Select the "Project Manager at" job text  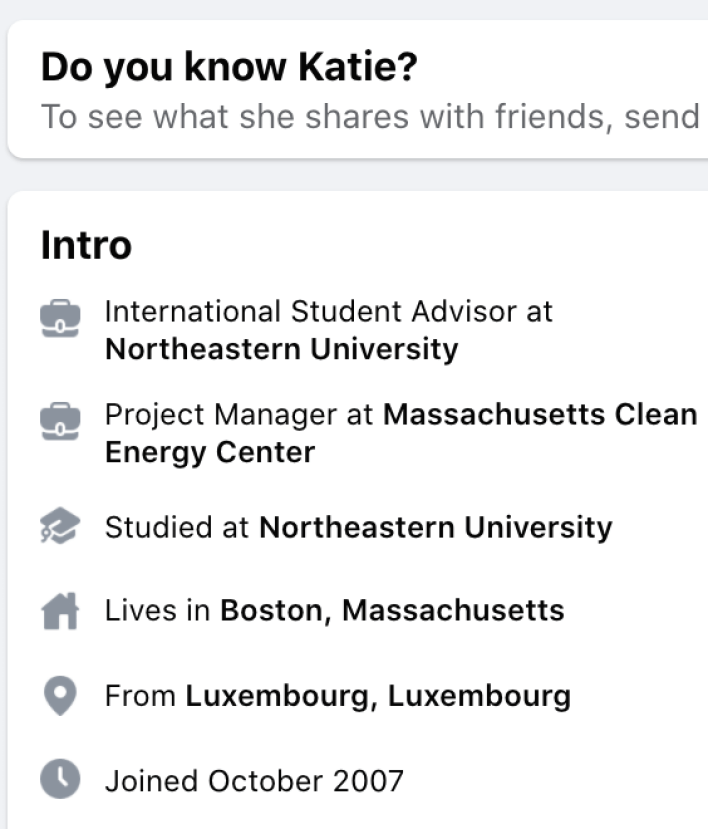click(238, 414)
